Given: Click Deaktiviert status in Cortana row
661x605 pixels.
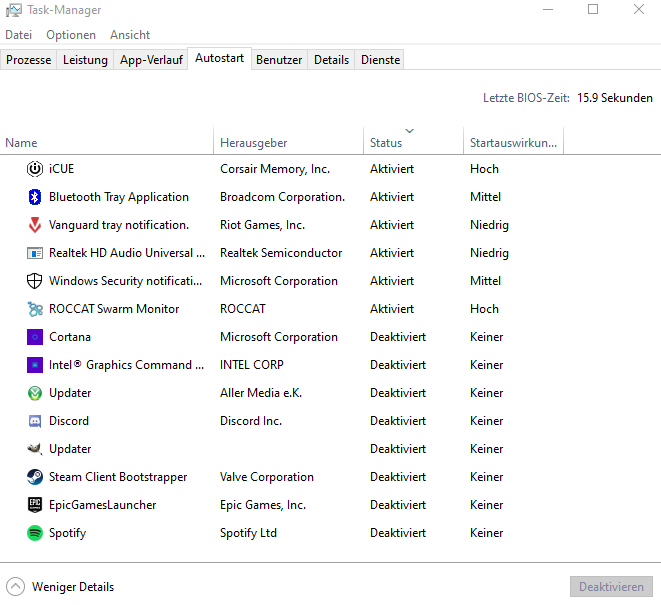Looking at the screenshot, I should click(x=398, y=337).
